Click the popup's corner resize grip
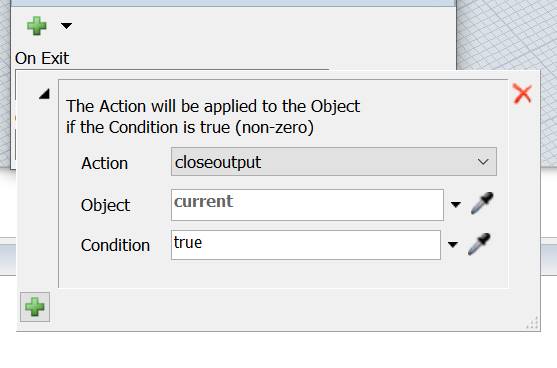557x368 pixels. pyautogui.click(x=532, y=323)
